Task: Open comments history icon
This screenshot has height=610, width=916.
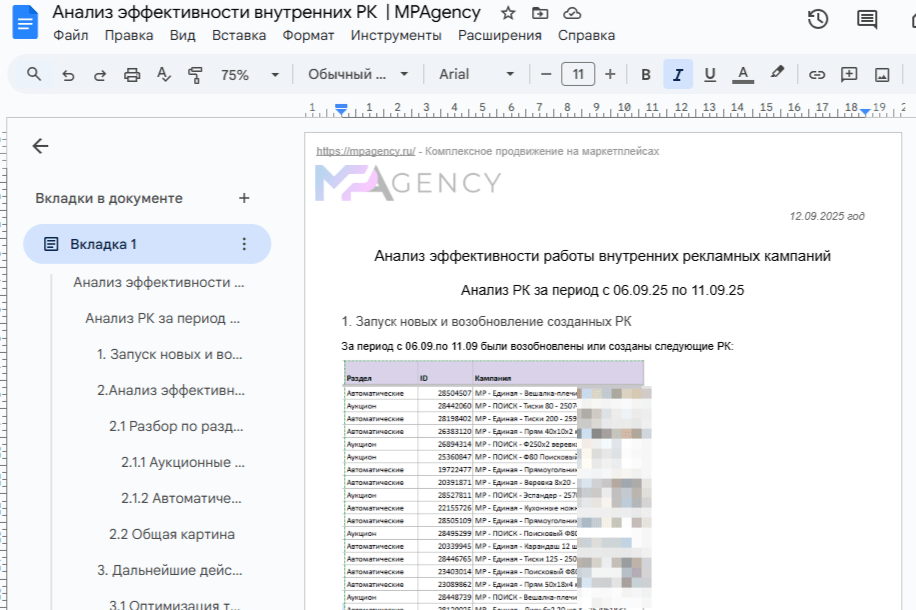Action: point(867,19)
